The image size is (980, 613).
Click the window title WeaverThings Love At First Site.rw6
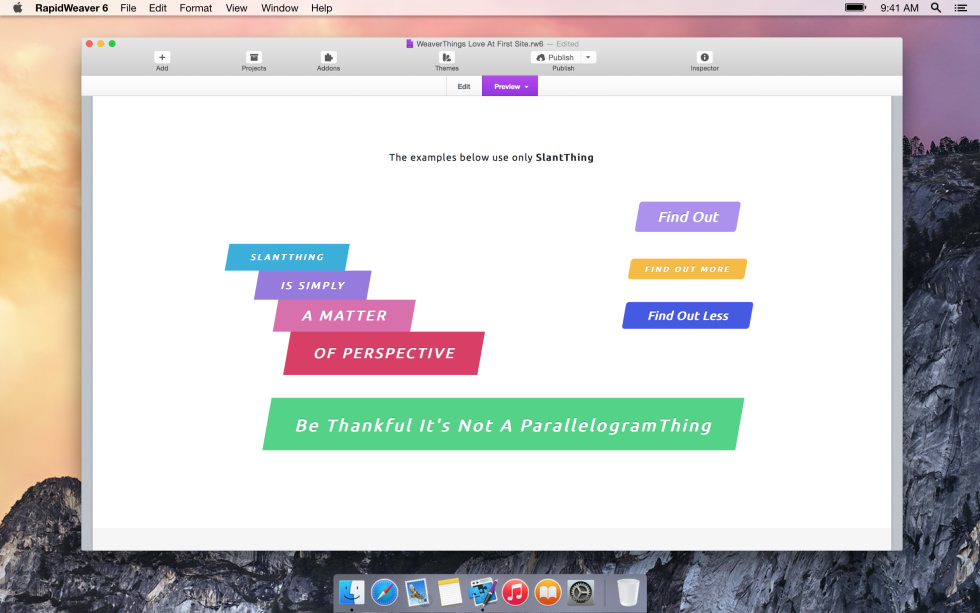pyautogui.click(x=479, y=44)
